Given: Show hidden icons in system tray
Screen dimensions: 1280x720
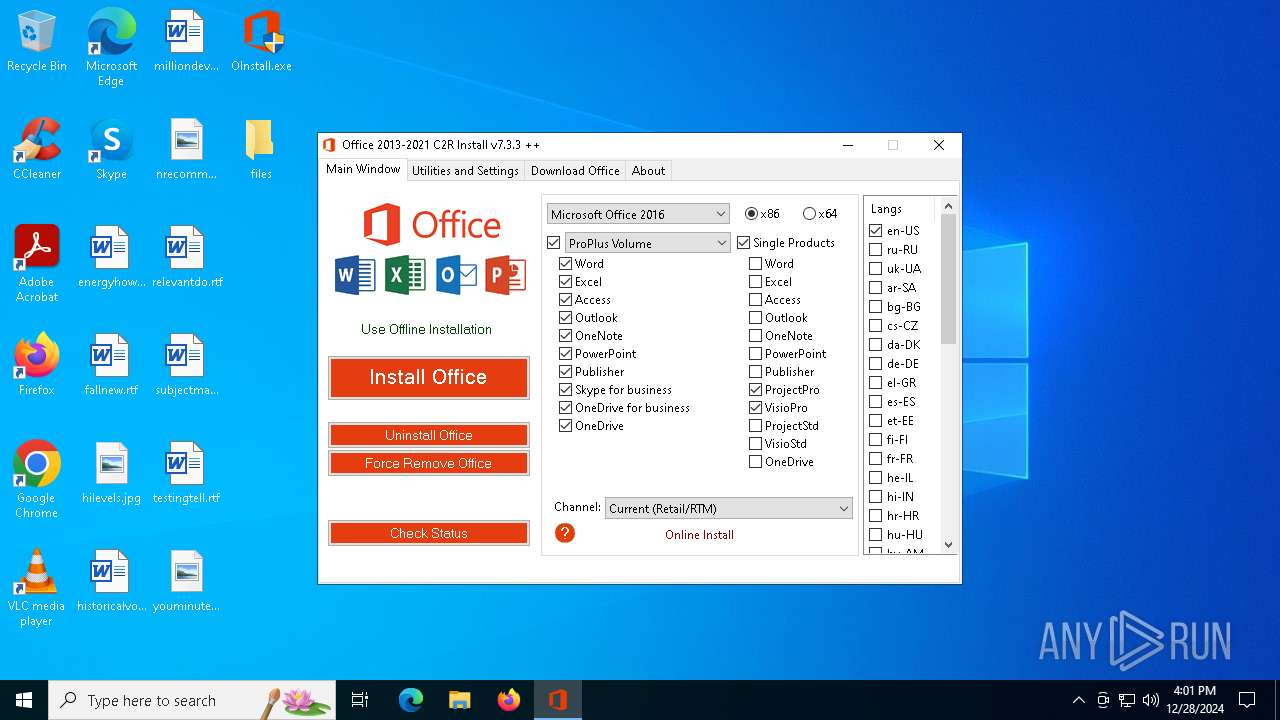Looking at the screenshot, I should 1078,700.
